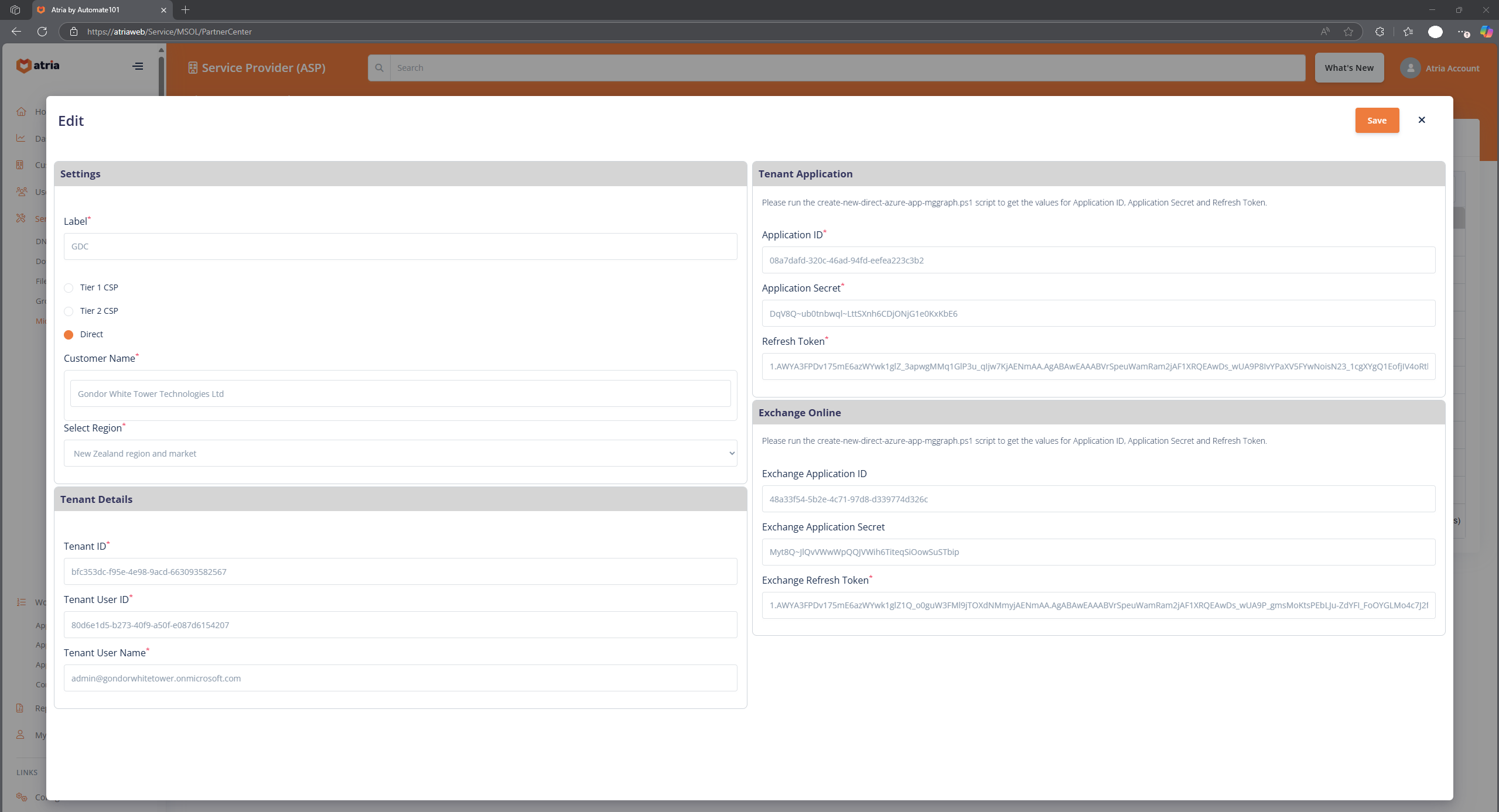1499x812 pixels.
Task: Click the Atria logo icon
Action: pos(23,66)
